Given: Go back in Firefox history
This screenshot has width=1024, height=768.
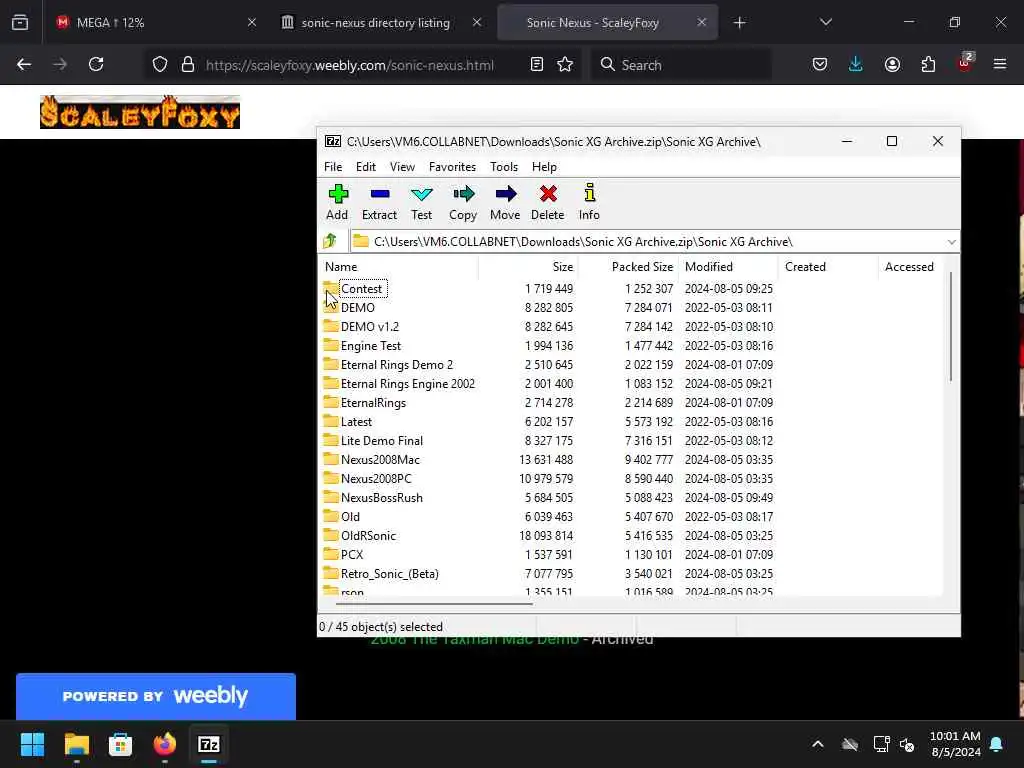Looking at the screenshot, I should [x=24, y=64].
